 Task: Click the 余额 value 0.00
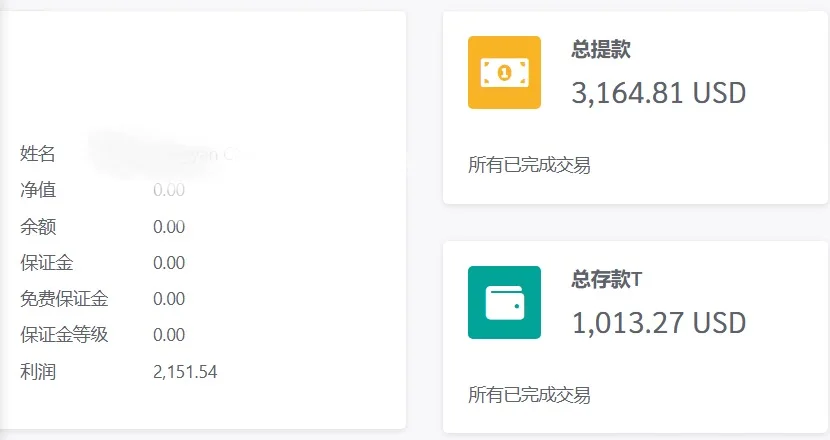click(x=169, y=227)
